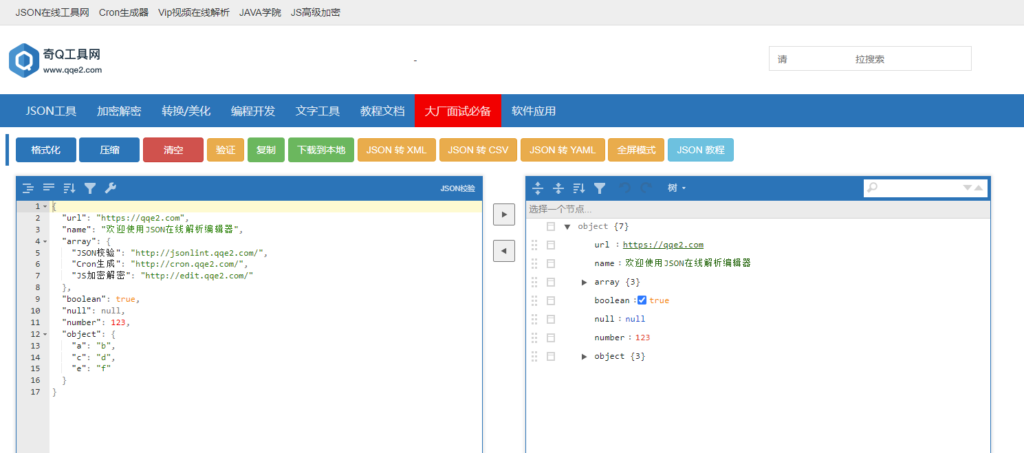Click the JSON 转 XML button
The image size is (1024, 453).
click(396, 150)
